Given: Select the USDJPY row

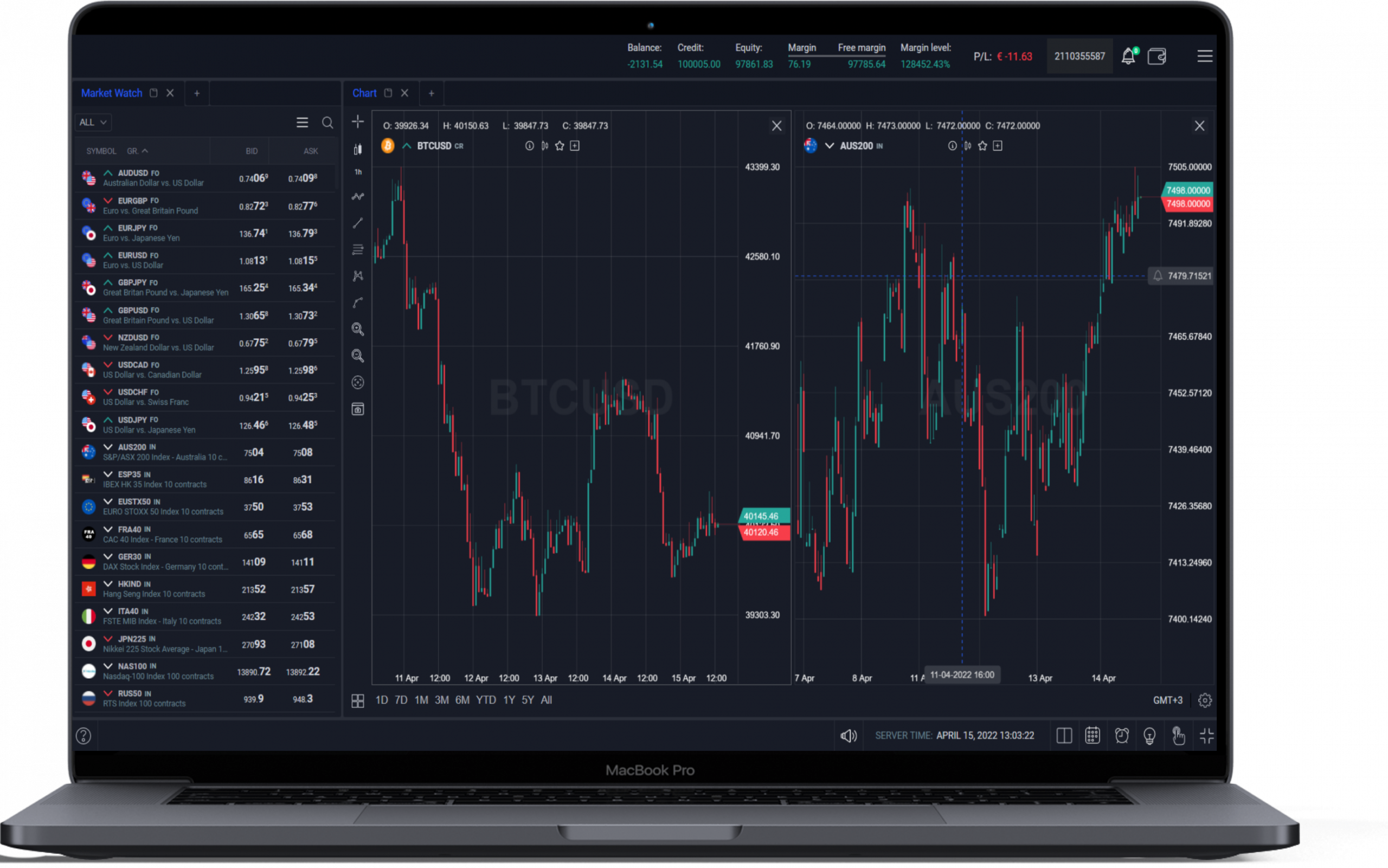Looking at the screenshot, I should [x=205, y=425].
